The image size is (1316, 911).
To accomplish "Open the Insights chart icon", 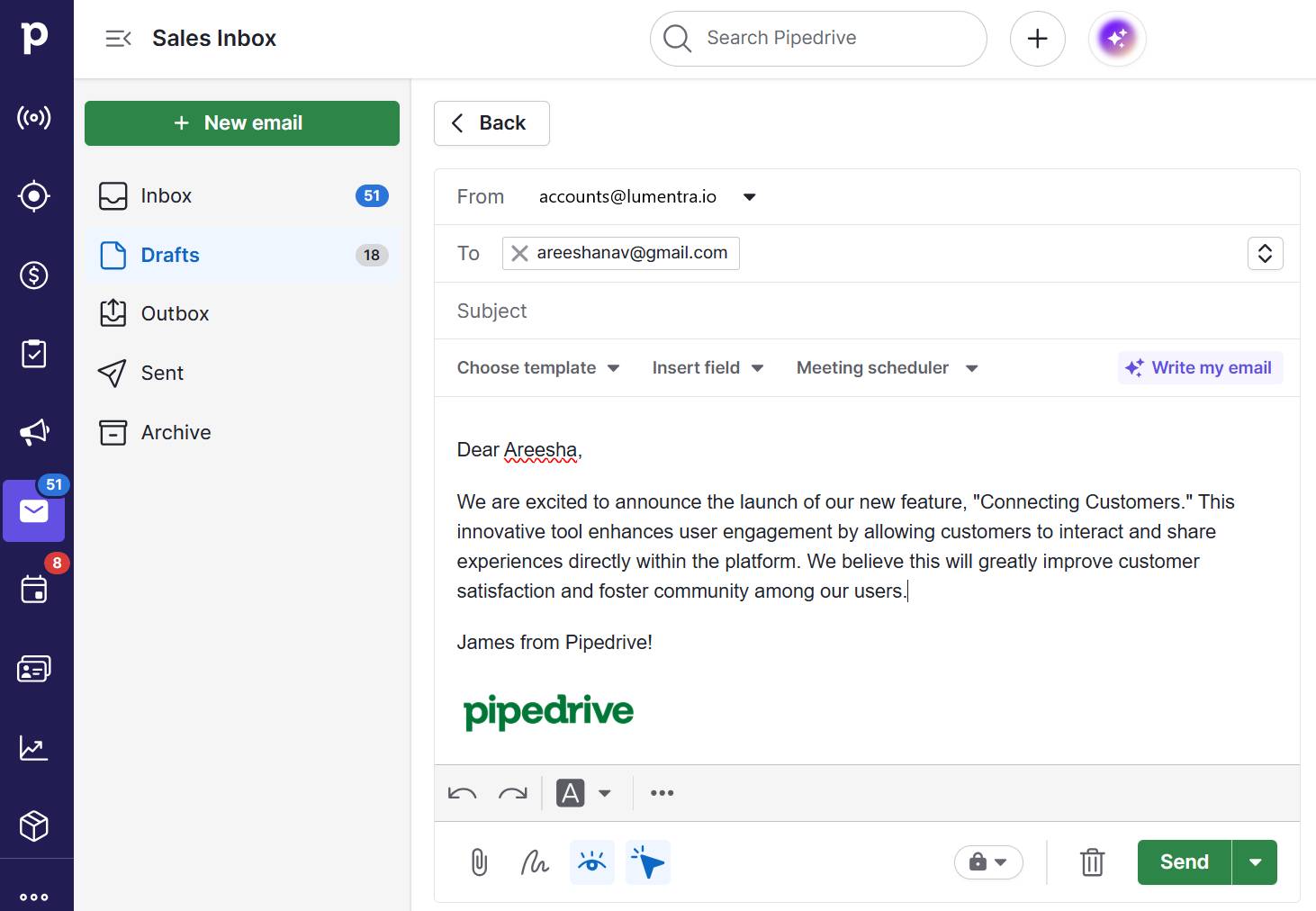I will [x=34, y=747].
